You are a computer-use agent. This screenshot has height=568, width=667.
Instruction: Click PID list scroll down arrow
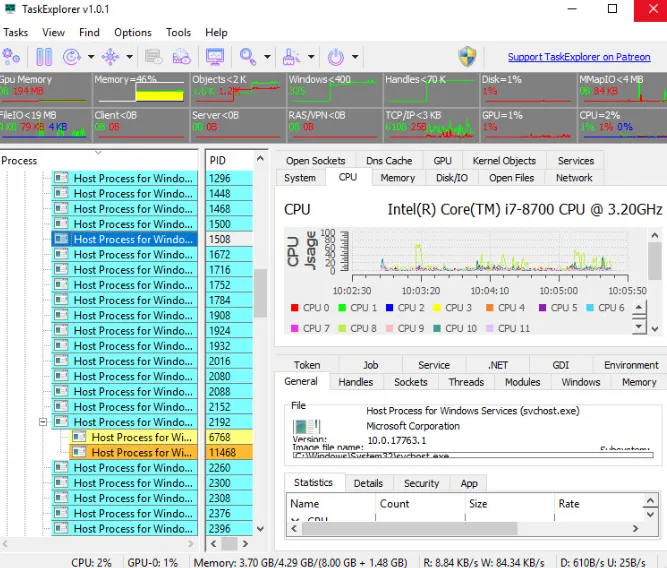pyautogui.click(x=260, y=529)
